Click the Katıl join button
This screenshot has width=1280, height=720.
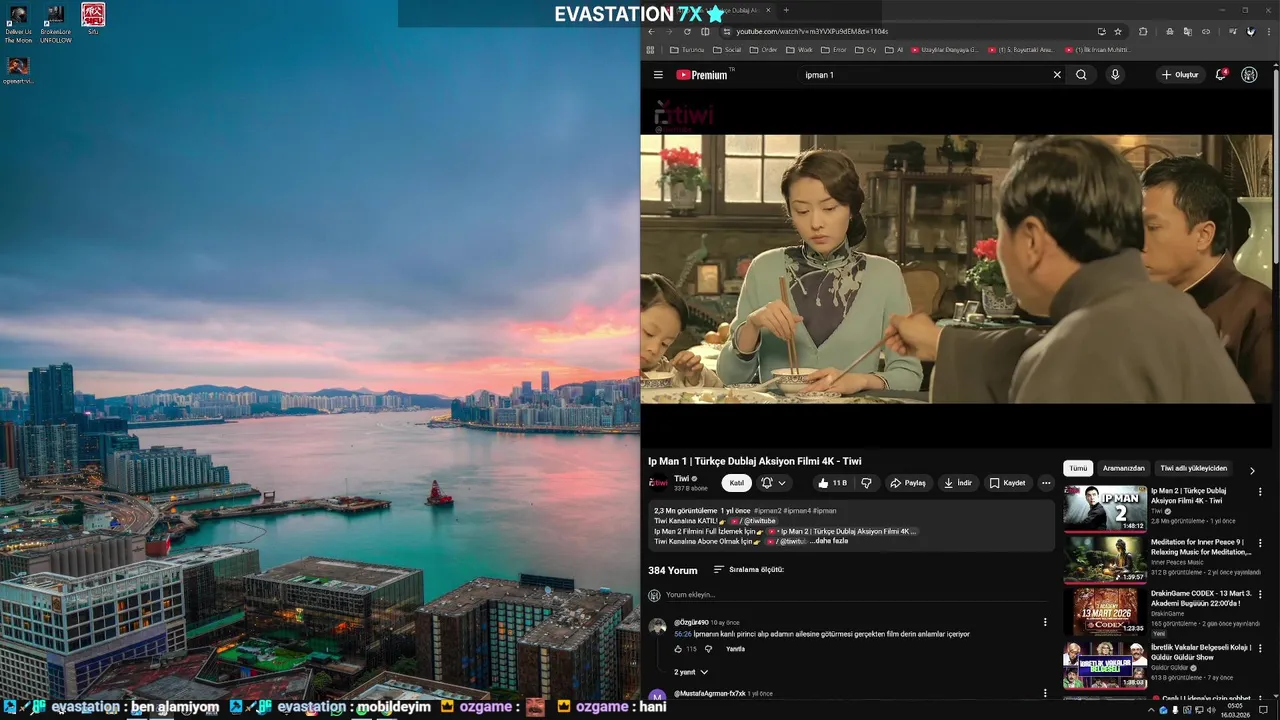click(737, 483)
